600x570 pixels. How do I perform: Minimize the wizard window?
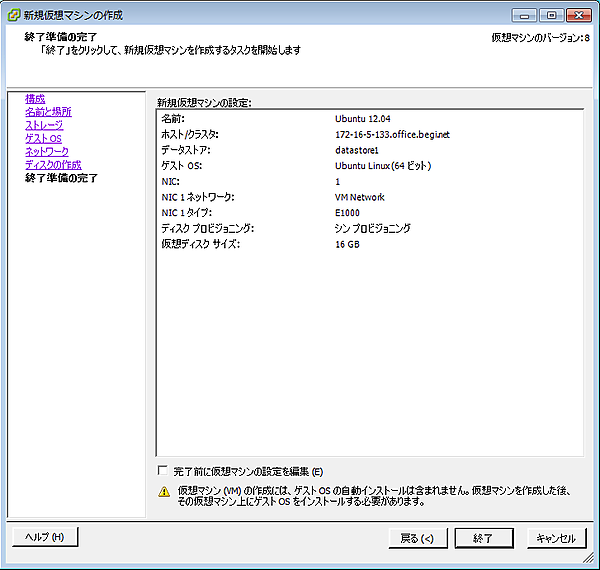pyautogui.click(x=524, y=16)
